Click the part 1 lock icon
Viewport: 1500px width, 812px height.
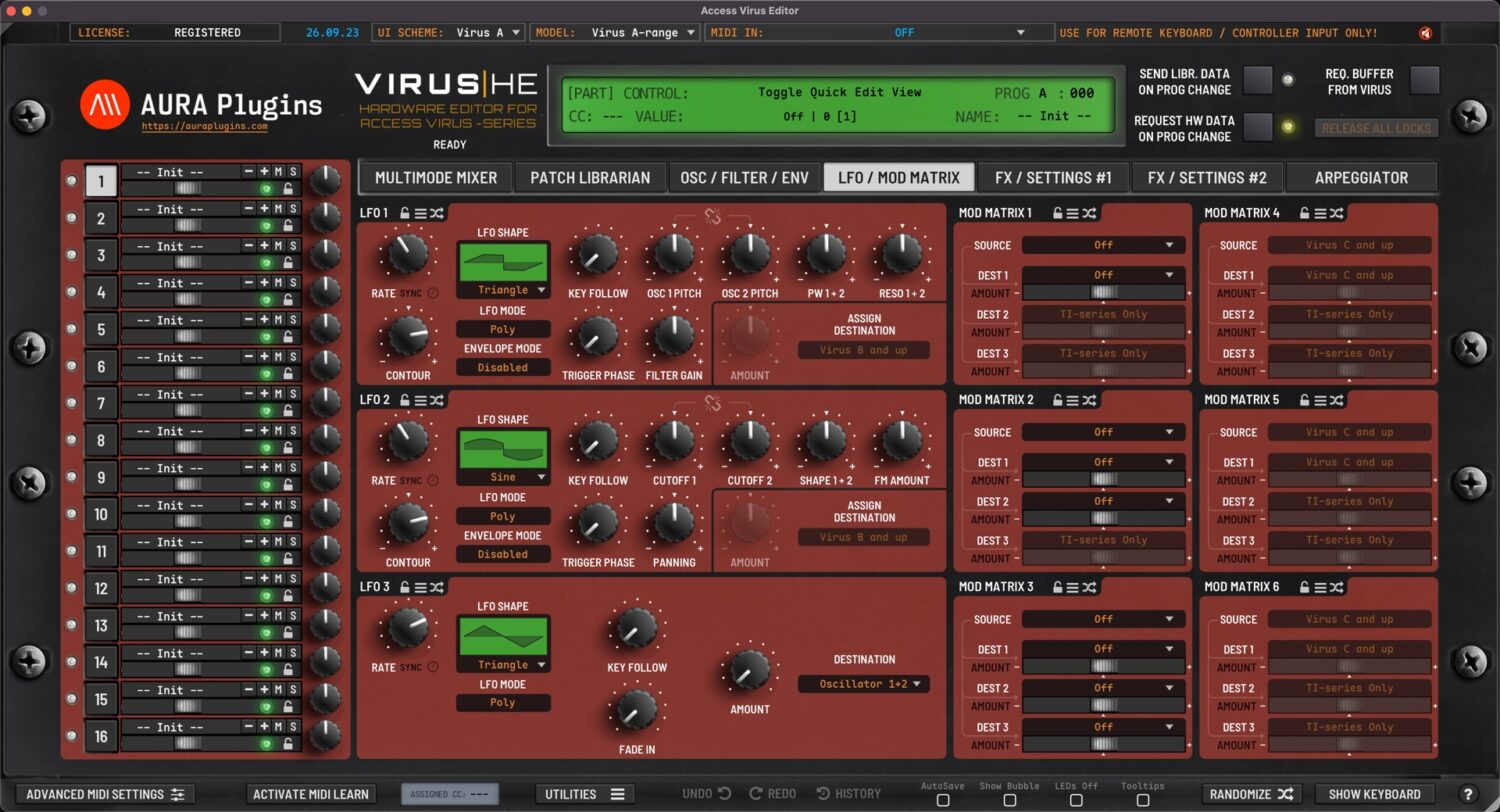pyautogui.click(x=288, y=188)
